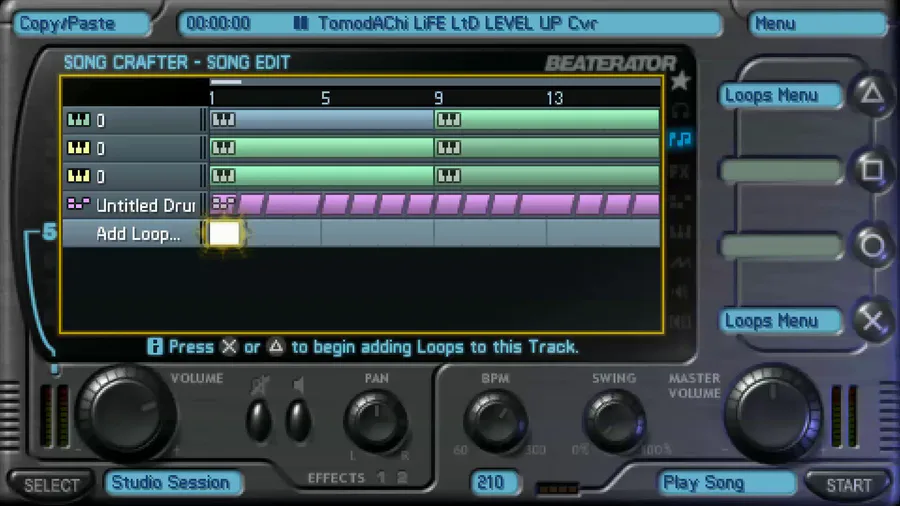
Task: Select green loop at bar 9 on first track
Action: point(546,119)
